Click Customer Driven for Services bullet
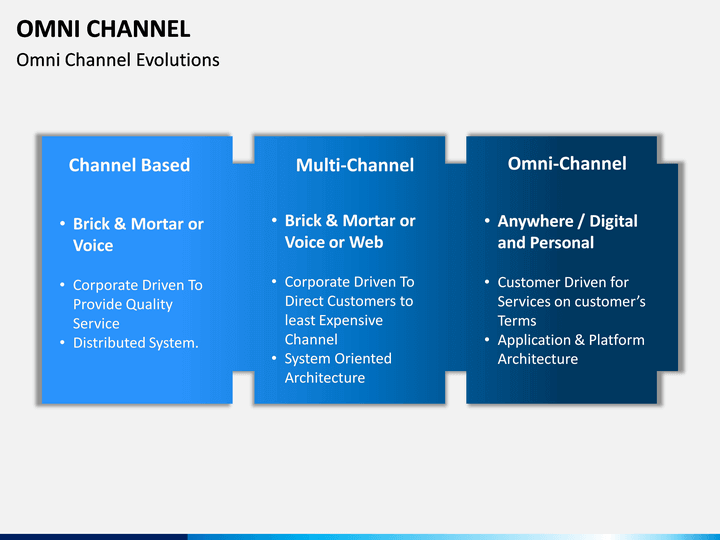720x540 pixels. pyautogui.click(x=572, y=301)
